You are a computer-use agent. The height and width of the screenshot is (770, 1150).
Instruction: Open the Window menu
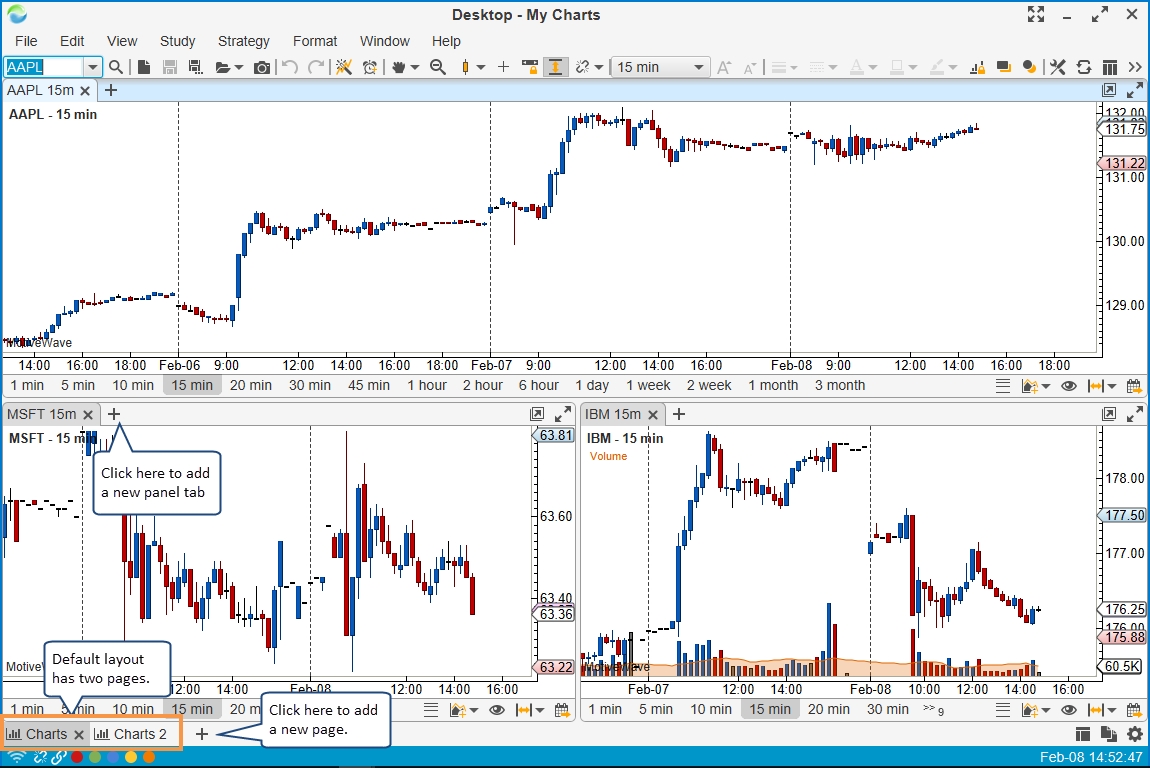pyautogui.click(x=384, y=41)
